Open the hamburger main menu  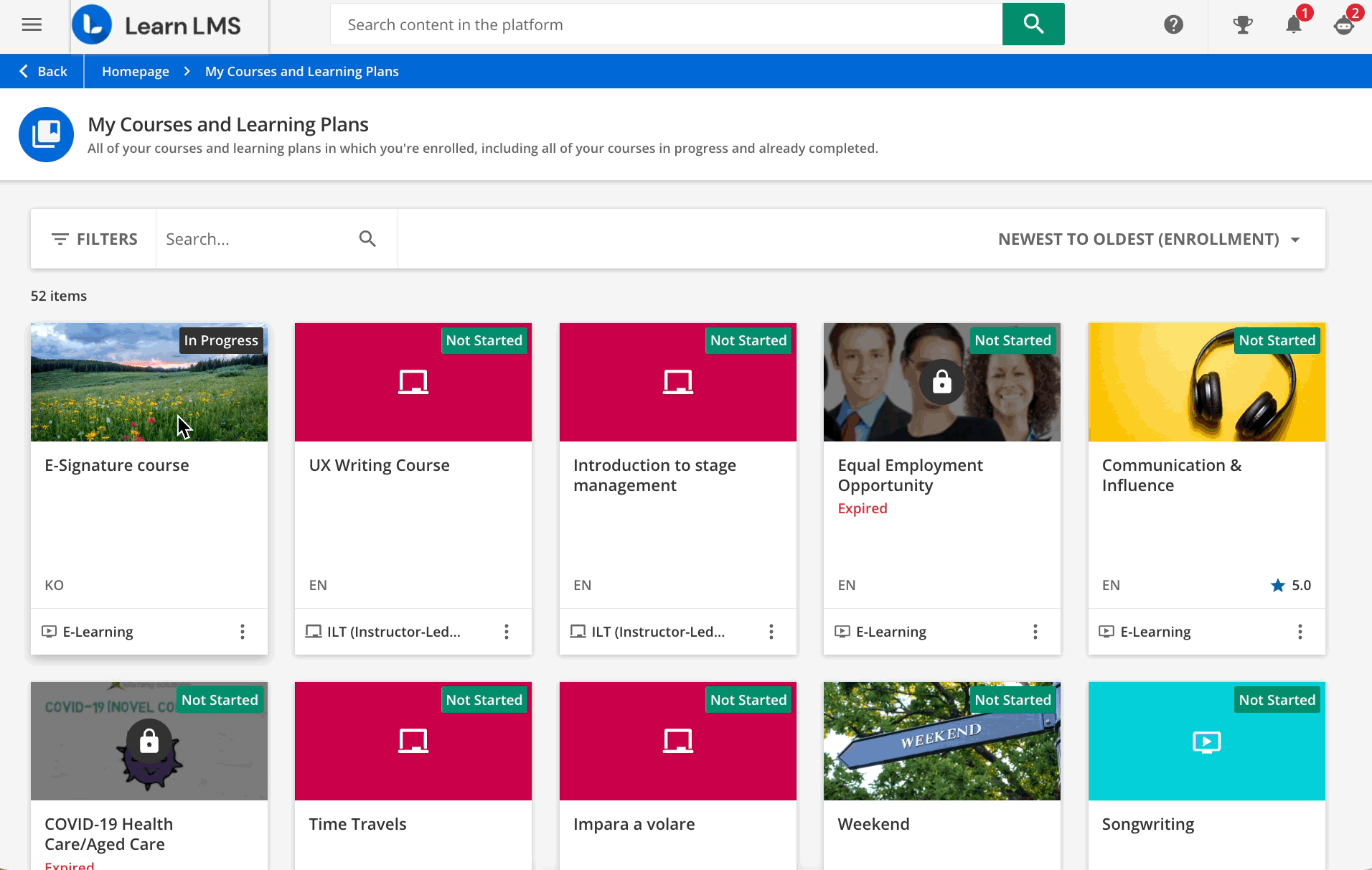(x=32, y=24)
